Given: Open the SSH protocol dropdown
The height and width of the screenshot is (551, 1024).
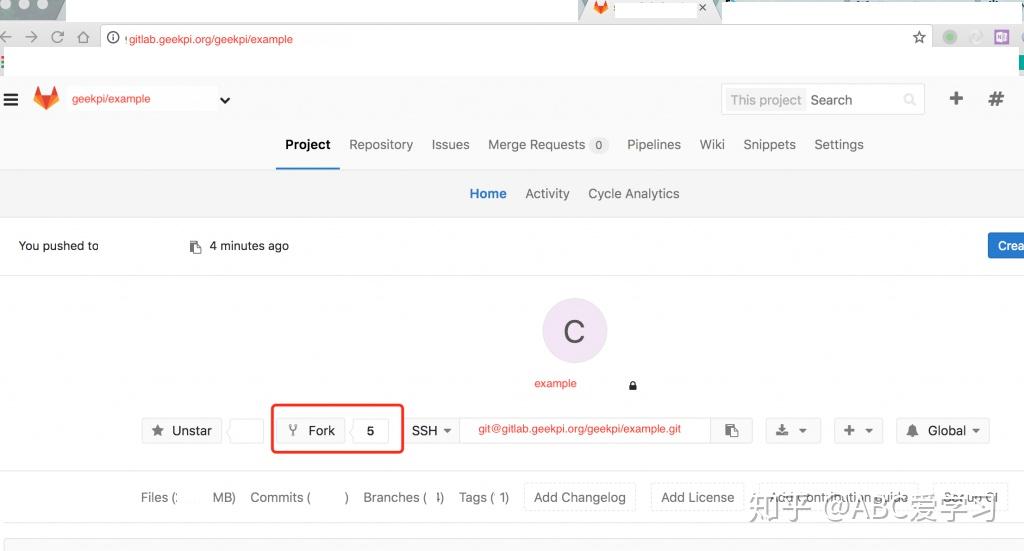Looking at the screenshot, I should 431,431.
